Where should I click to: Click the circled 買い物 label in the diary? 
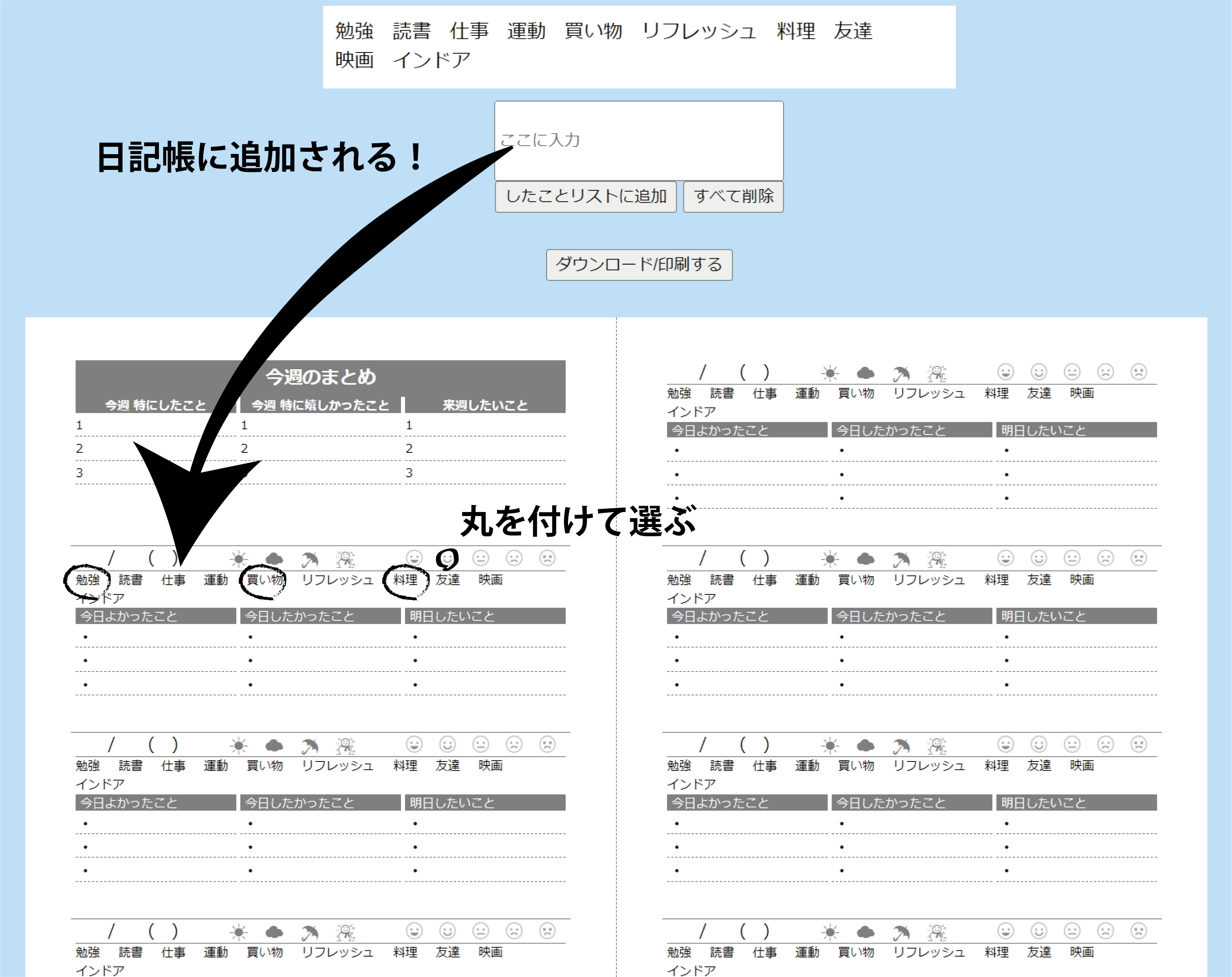pyautogui.click(x=264, y=580)
